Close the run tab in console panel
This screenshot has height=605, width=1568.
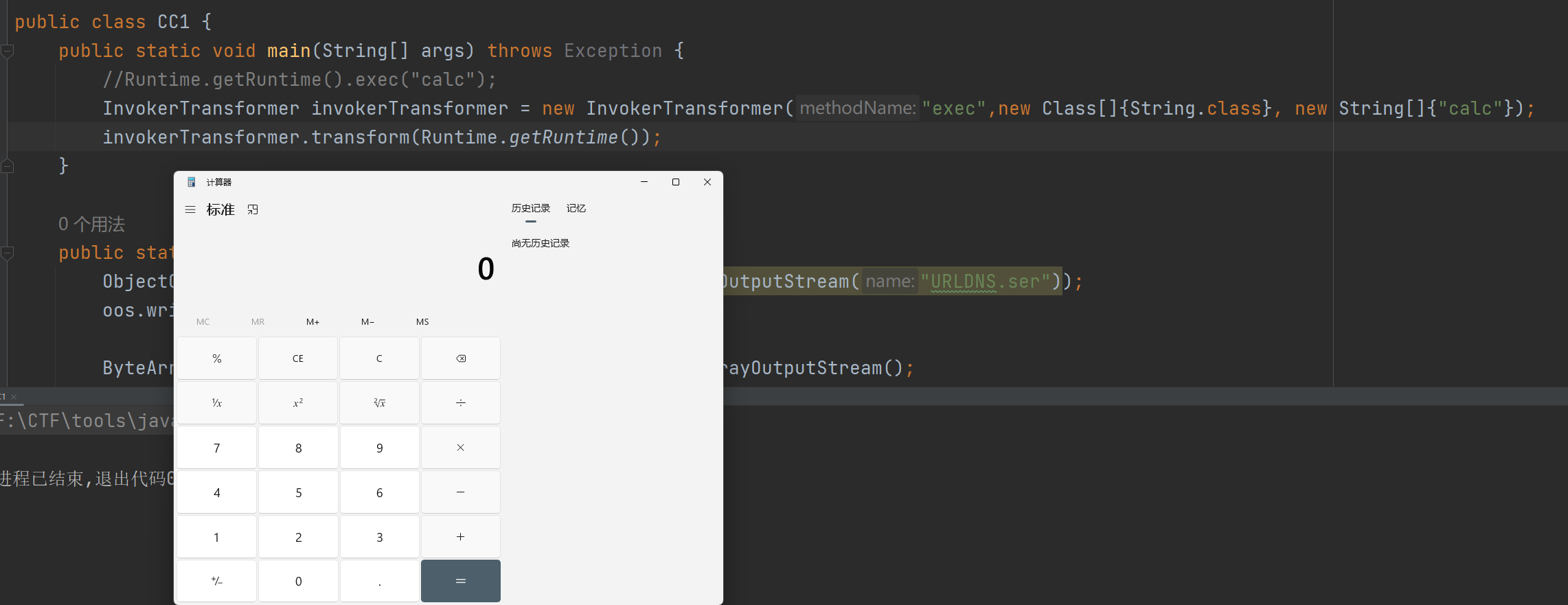pyautogui.click(x=14, y=397)
